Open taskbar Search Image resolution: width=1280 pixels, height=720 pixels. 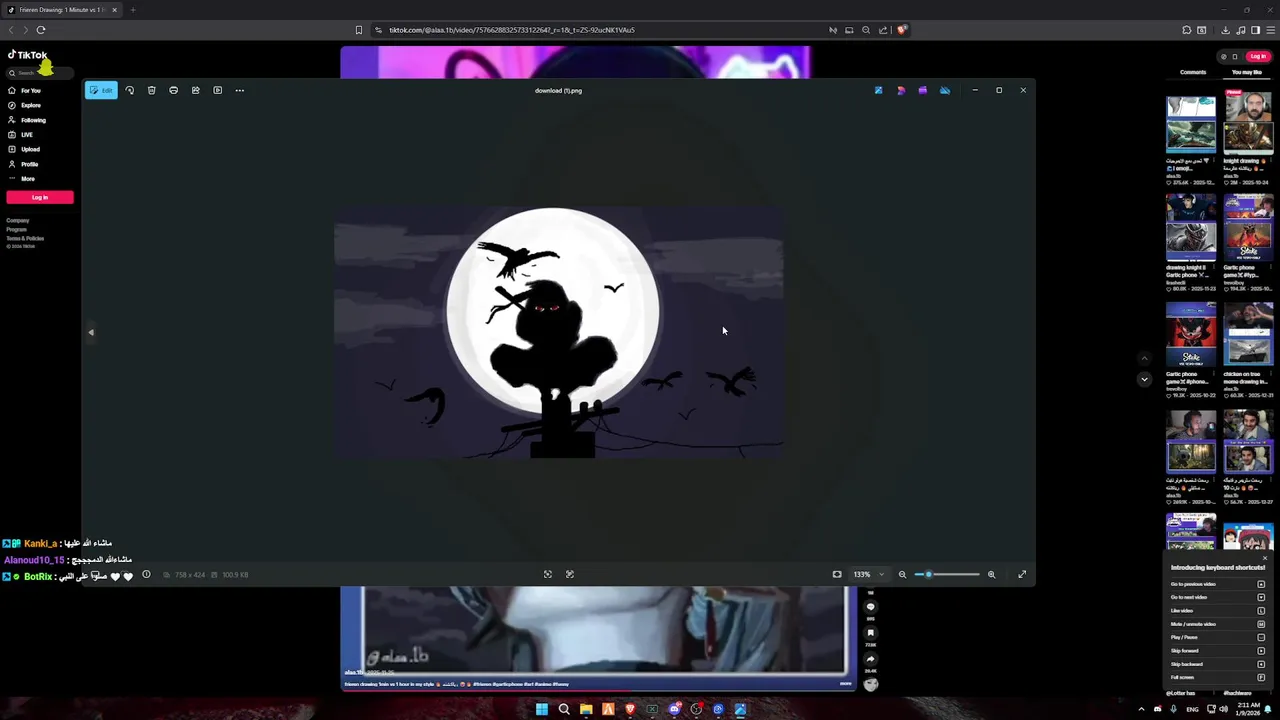[564, 709]
